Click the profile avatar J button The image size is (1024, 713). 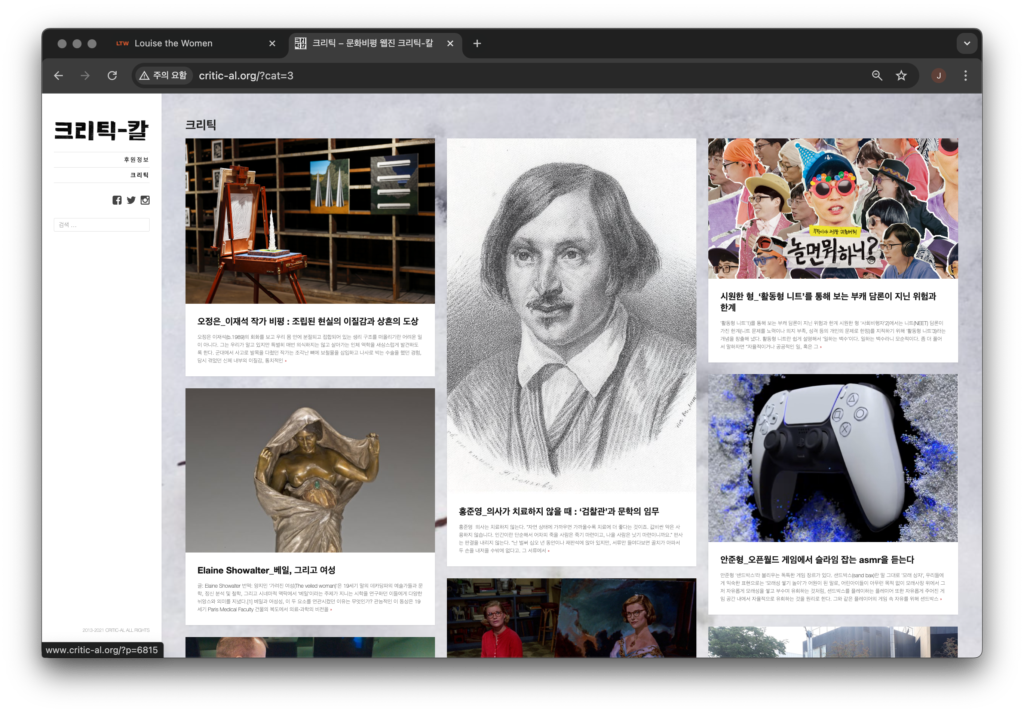(938, 75)
